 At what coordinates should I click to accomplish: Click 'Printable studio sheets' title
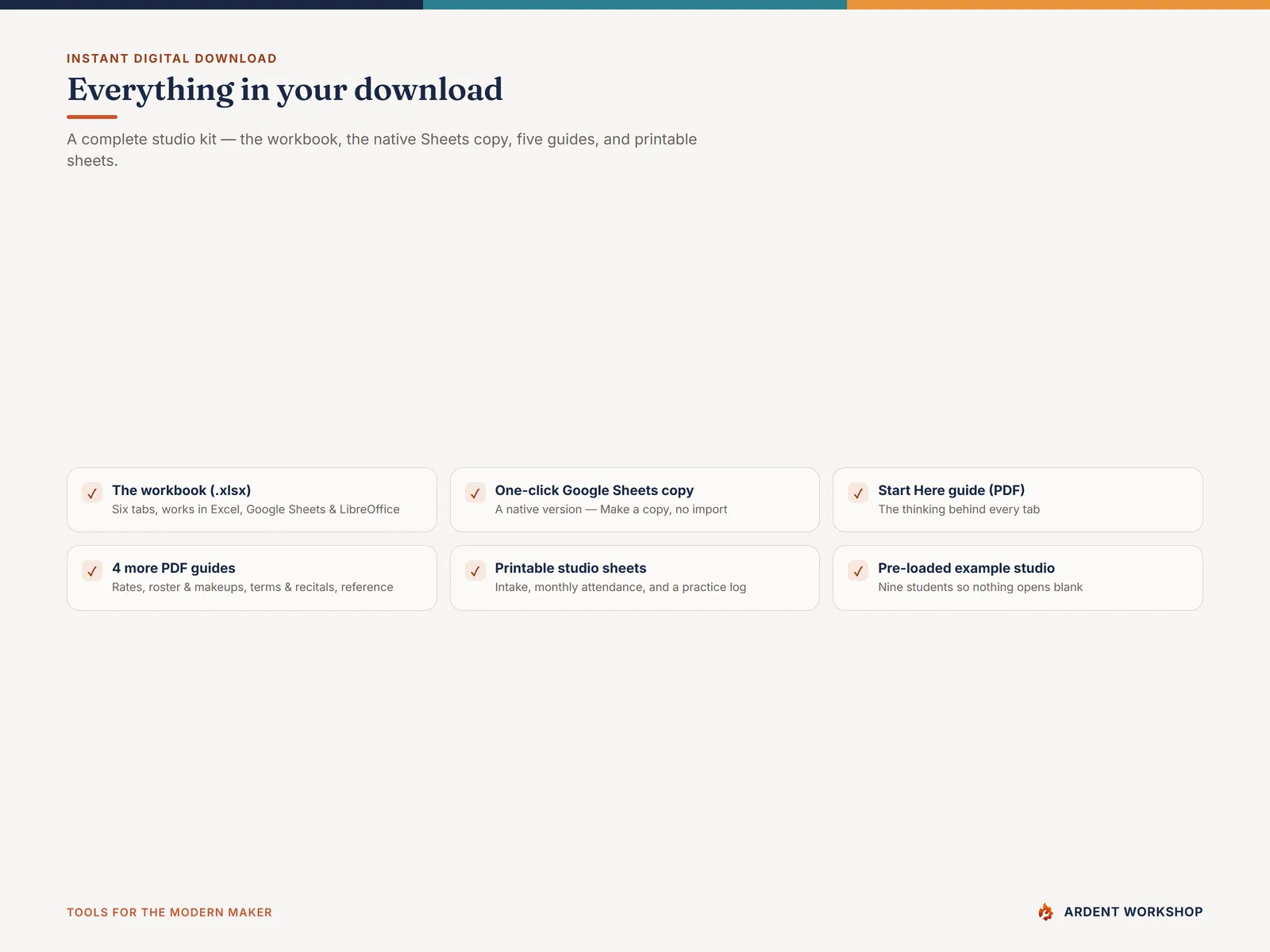pyautogui.click(x=571, y=568)
